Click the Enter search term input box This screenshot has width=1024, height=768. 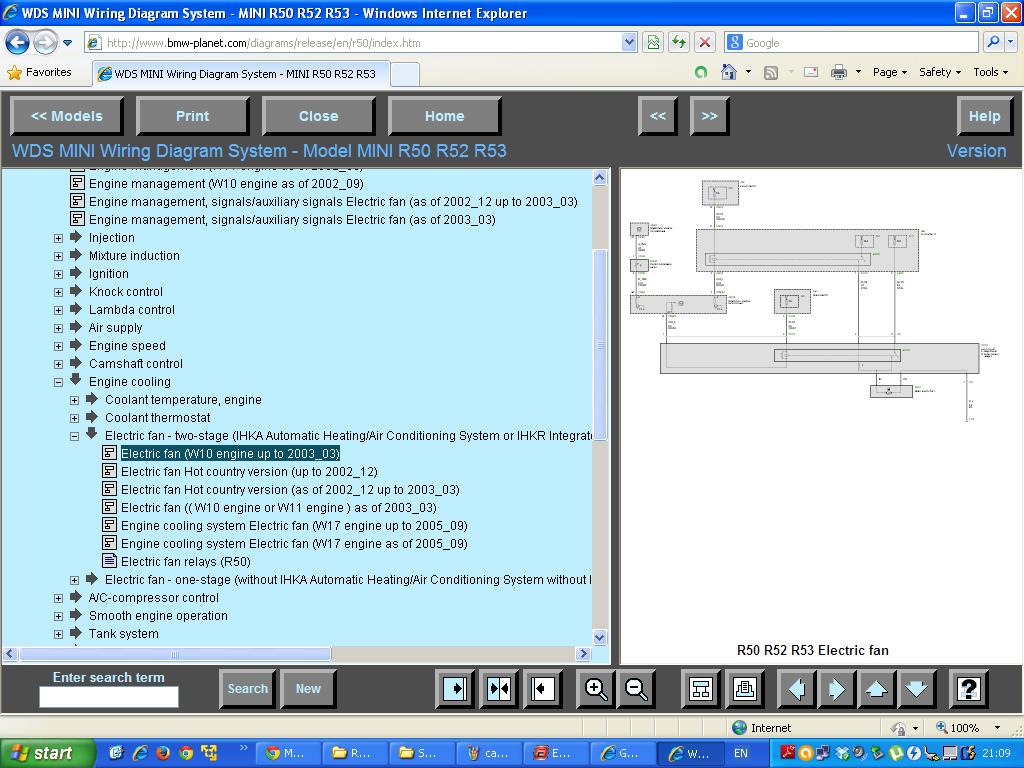tap(108, 697)
